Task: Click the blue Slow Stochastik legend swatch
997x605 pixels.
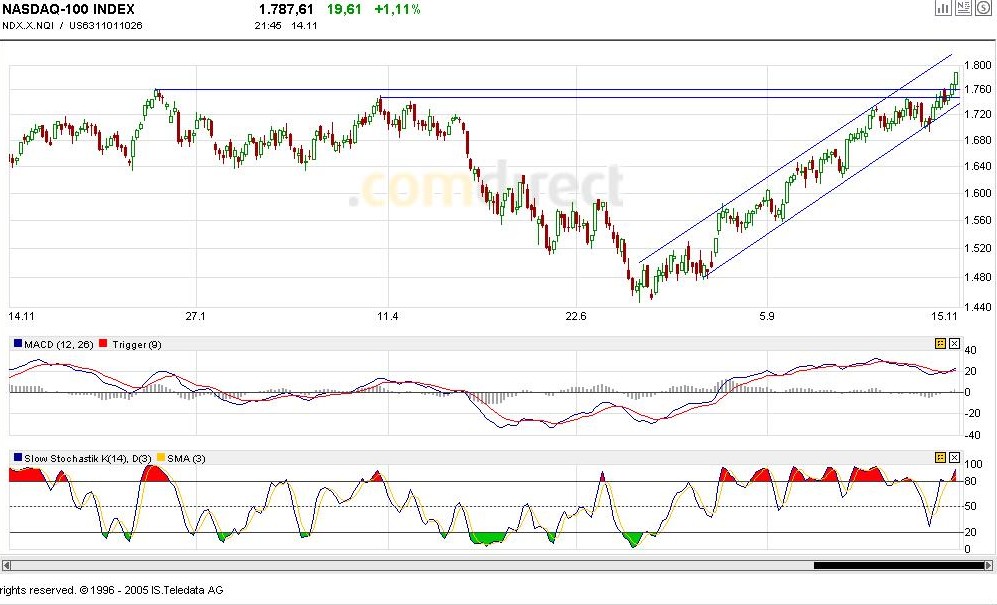Action: 18,457
